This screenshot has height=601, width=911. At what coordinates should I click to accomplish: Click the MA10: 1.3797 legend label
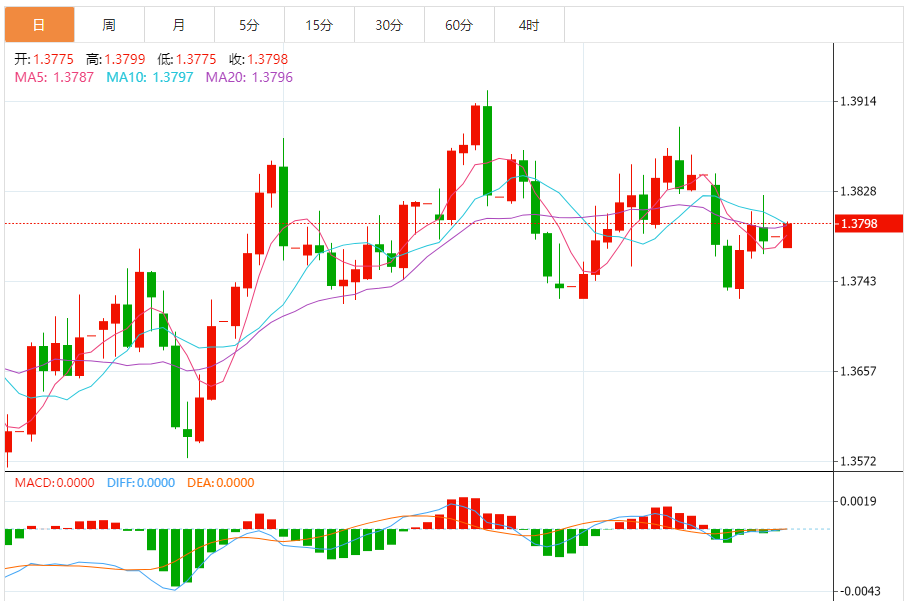tap(149, 77)
